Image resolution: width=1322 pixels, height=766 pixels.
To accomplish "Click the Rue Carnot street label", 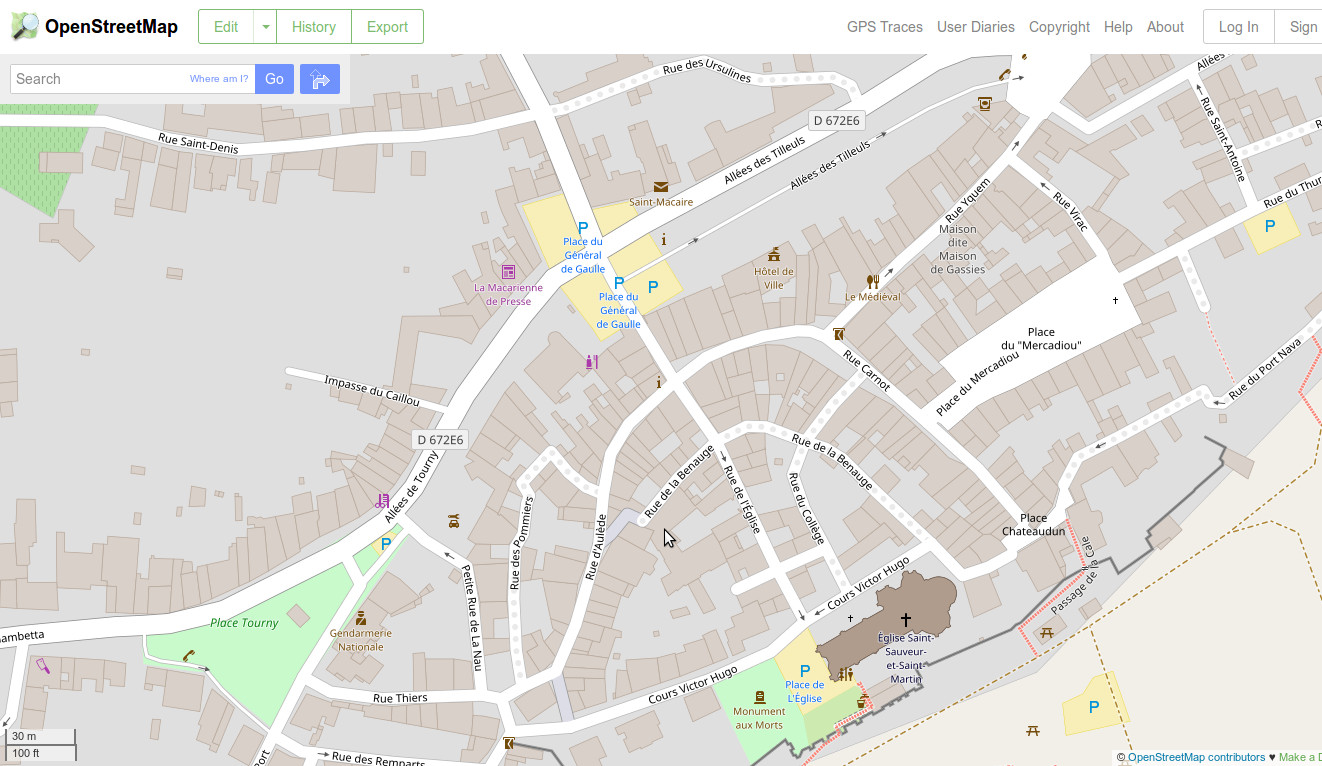I will tap(867, 370).
